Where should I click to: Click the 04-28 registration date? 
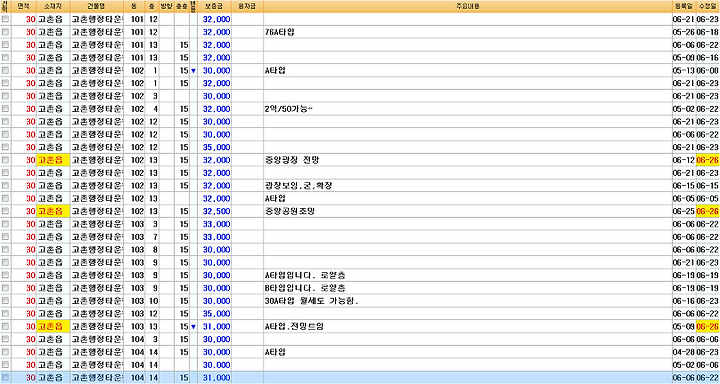click(683, 353)
